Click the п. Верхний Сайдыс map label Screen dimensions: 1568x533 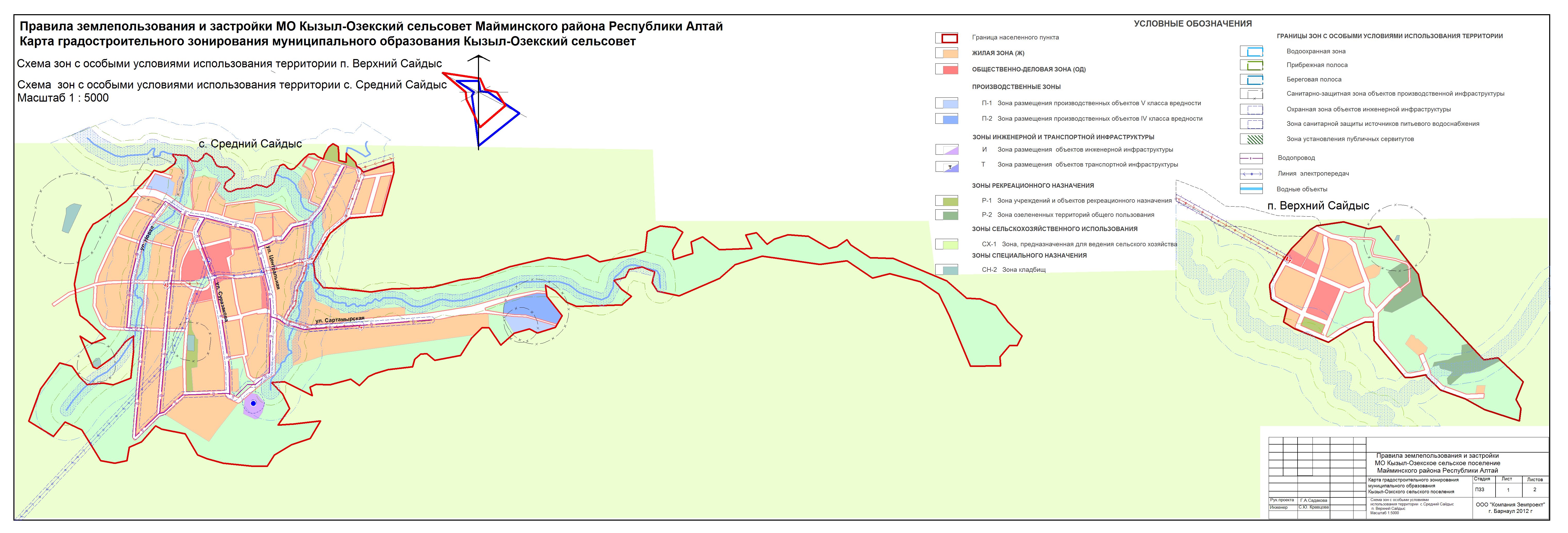pyautogui.click(x=1318, y=206)
